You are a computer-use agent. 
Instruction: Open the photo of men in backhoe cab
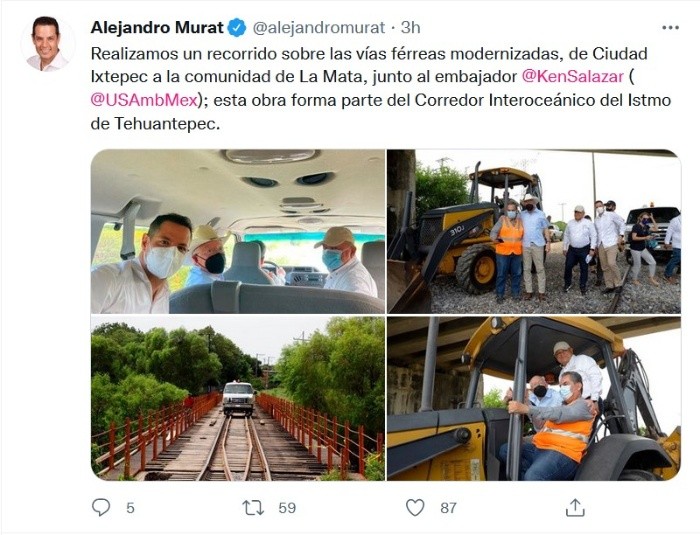[534, 398]
